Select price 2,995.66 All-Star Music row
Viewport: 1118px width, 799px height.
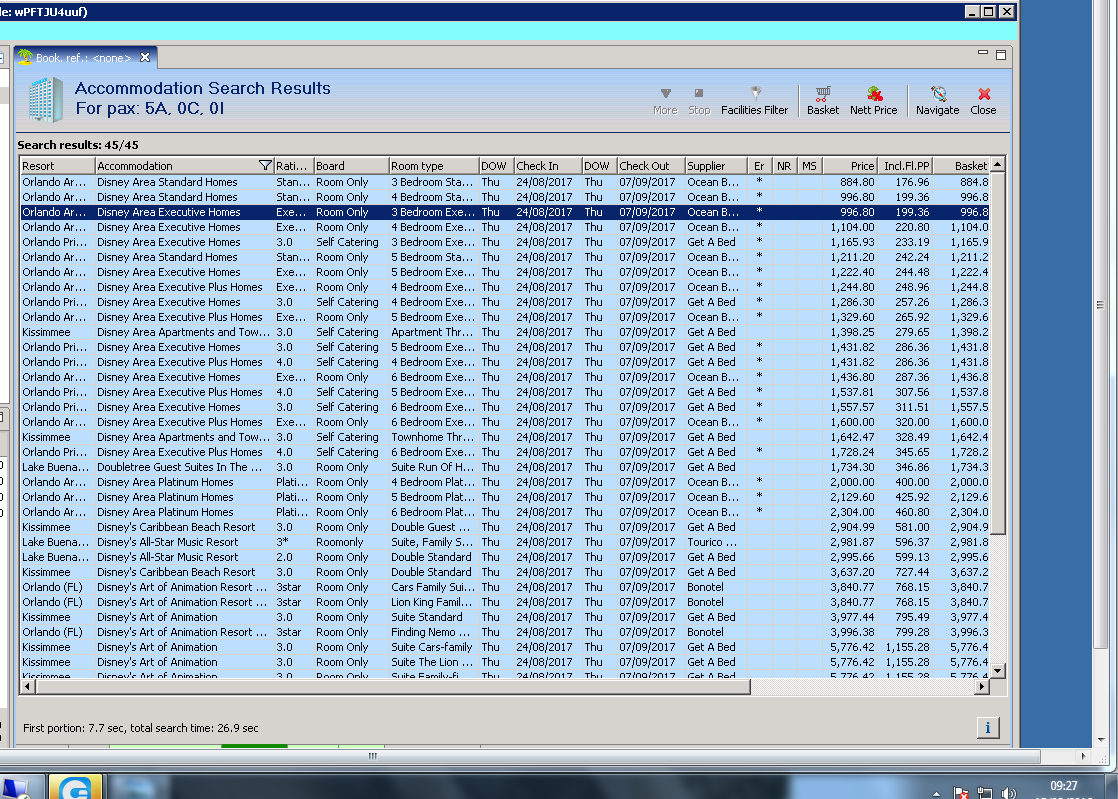point(505,557)
